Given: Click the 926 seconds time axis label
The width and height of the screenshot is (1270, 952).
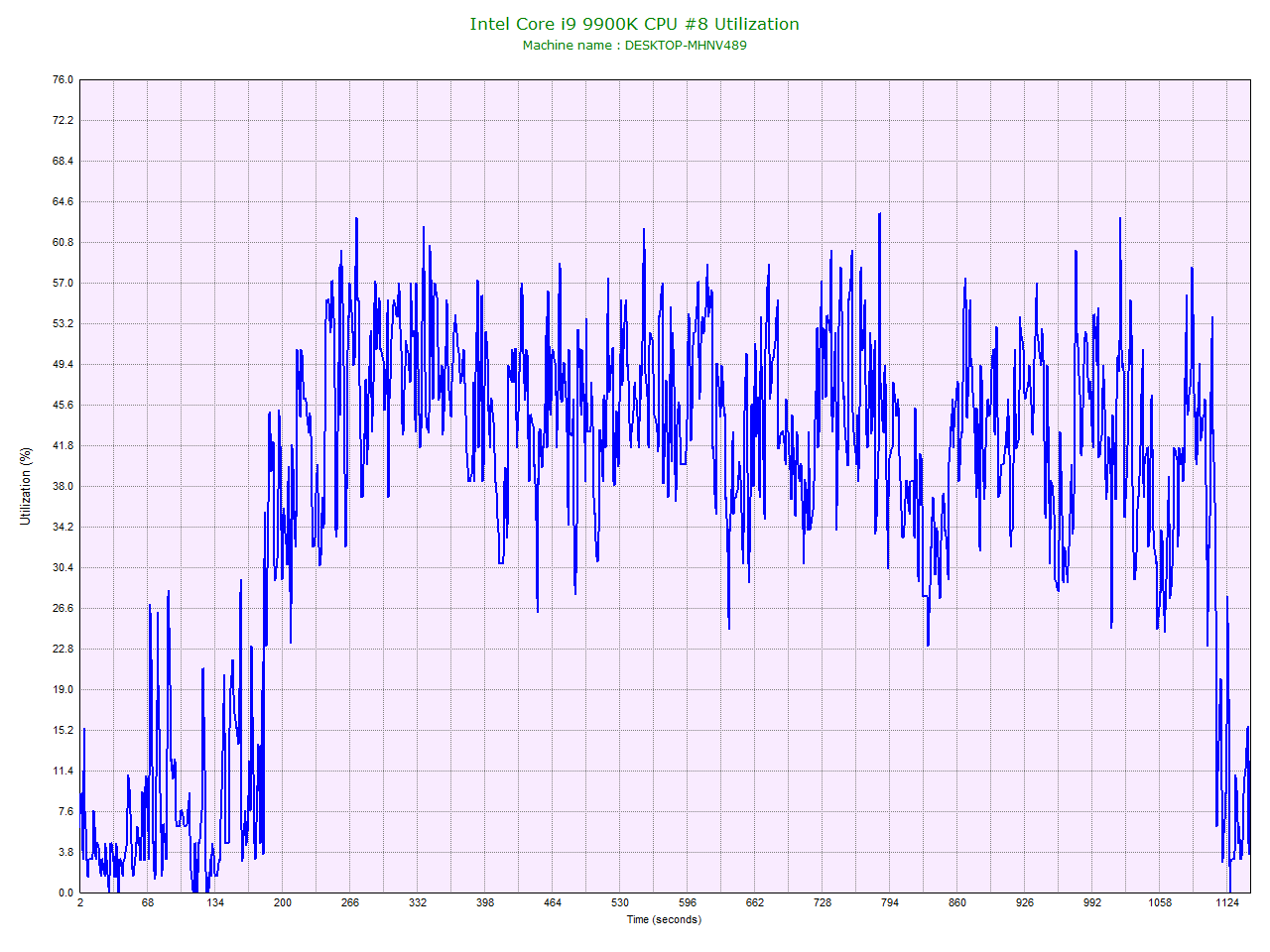Looking at the screenshot, I should 1025,902.
